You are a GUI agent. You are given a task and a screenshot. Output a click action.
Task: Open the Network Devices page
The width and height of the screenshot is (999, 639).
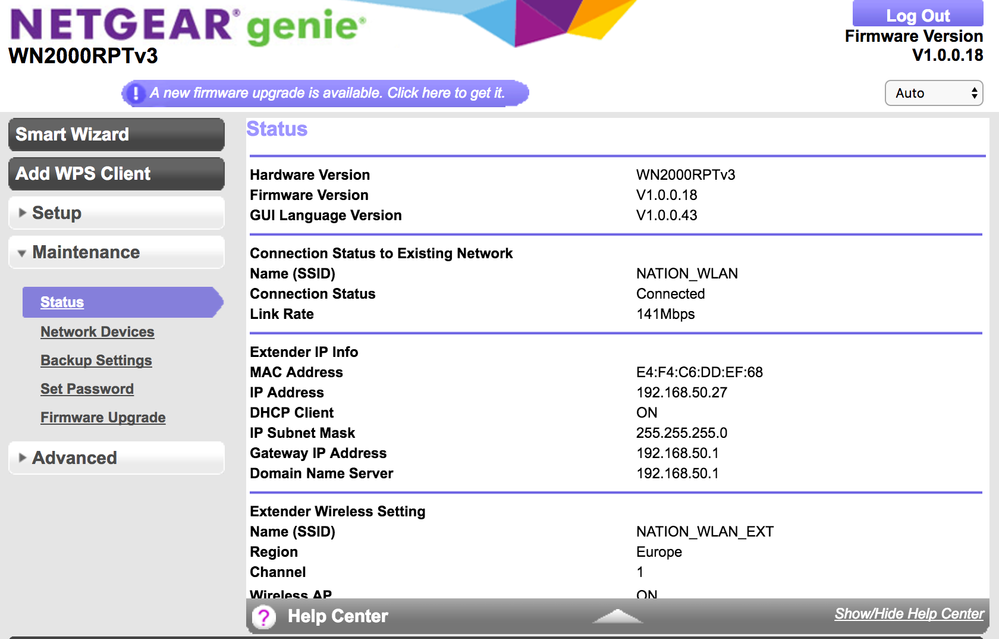click(x=97, y=332)
